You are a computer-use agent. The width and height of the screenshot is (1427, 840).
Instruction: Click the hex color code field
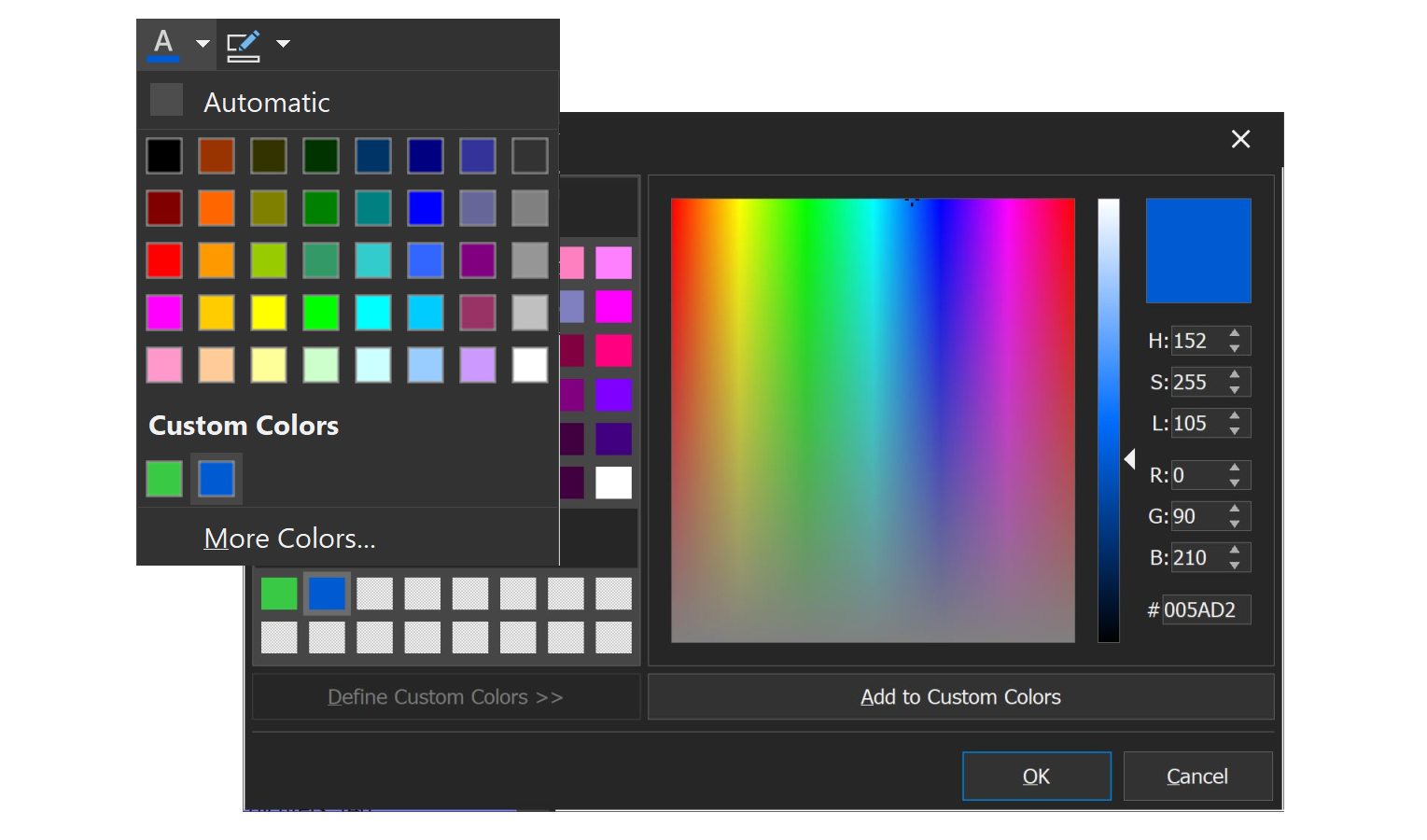coord(1206,610)
